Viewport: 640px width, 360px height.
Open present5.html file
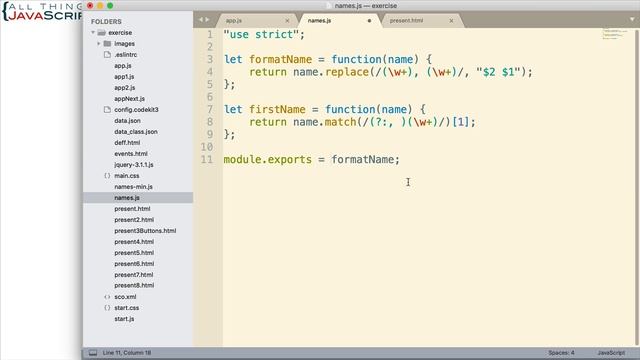(134, 253)
